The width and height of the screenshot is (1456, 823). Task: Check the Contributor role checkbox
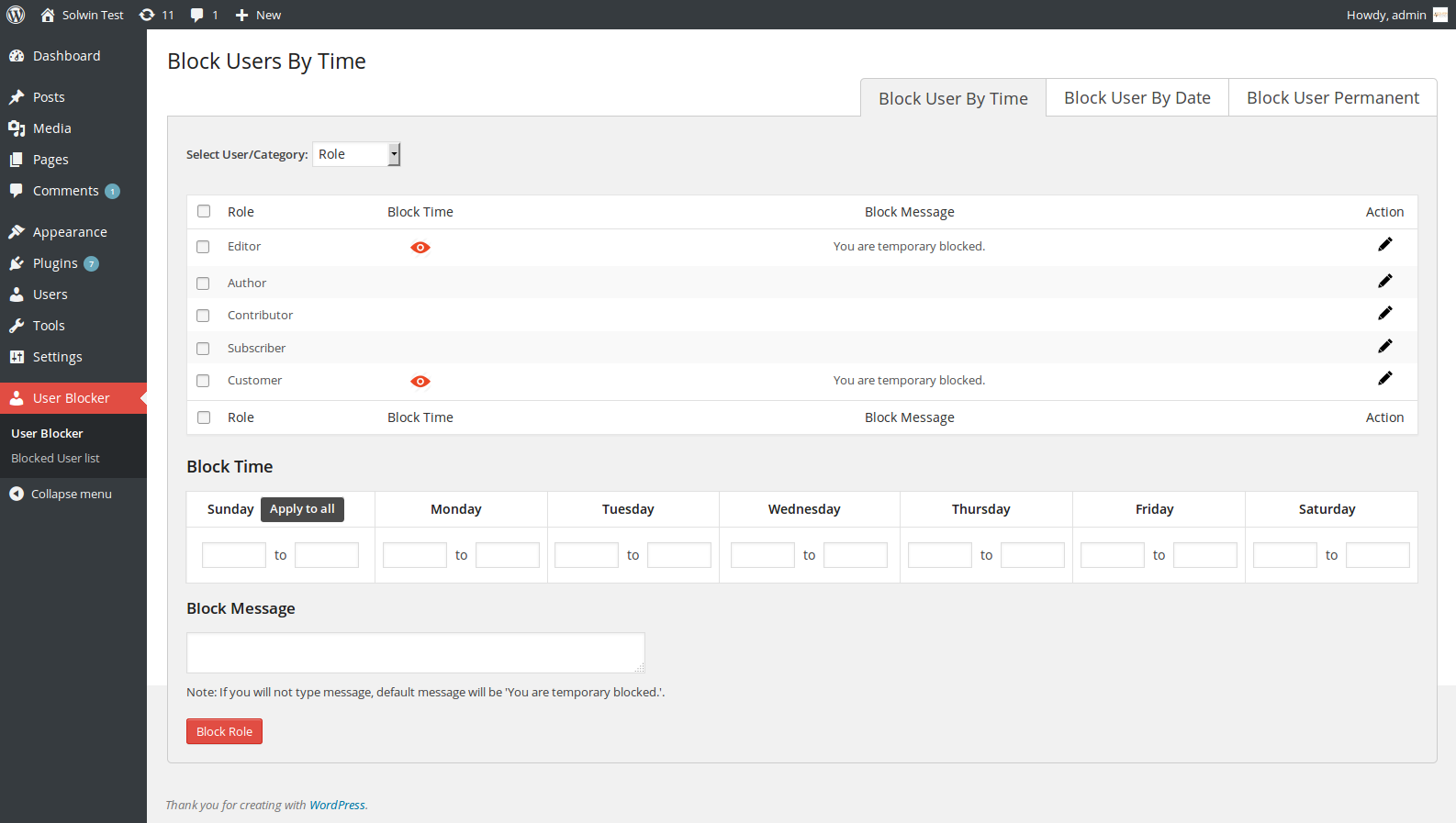pyautogui.click(x=203, y=316)
